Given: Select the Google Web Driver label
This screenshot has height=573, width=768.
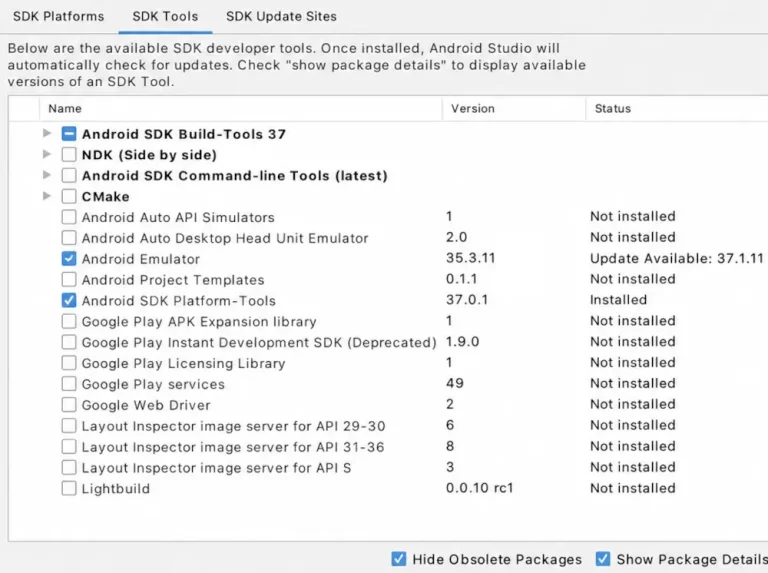Looking at the screenshot, I should pos(146,406).
